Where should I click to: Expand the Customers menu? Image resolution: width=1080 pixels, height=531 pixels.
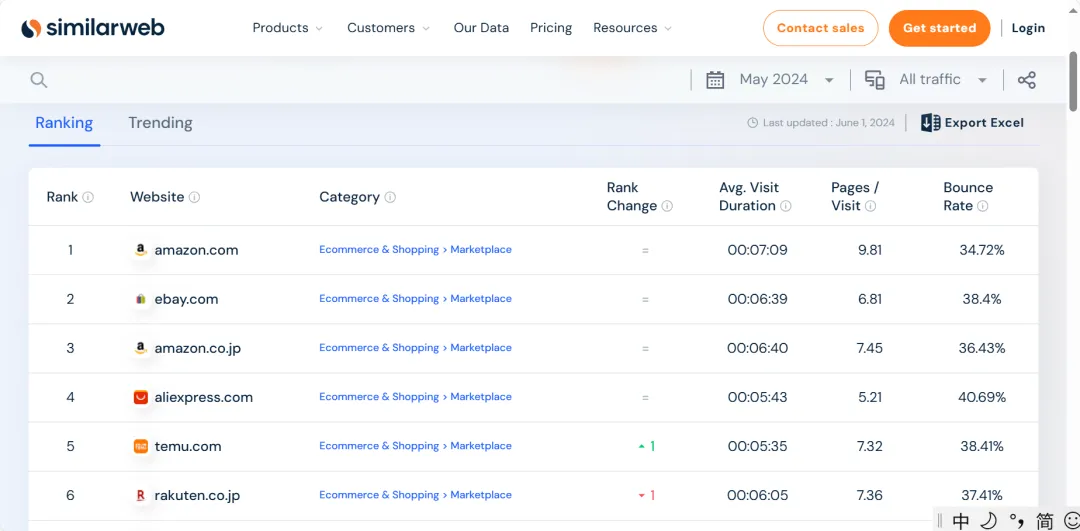pos(388,28)
